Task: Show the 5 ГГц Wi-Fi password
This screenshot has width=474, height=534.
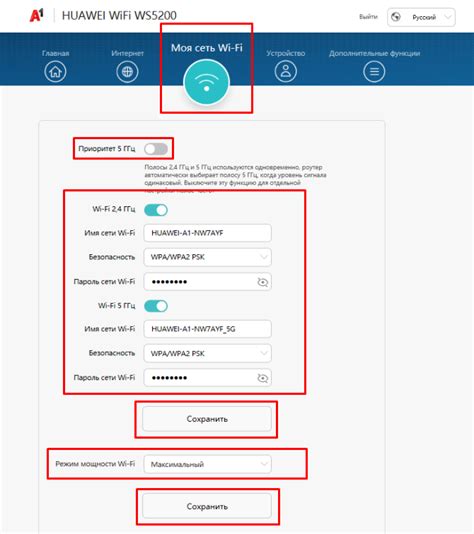Action: (263, 378)
